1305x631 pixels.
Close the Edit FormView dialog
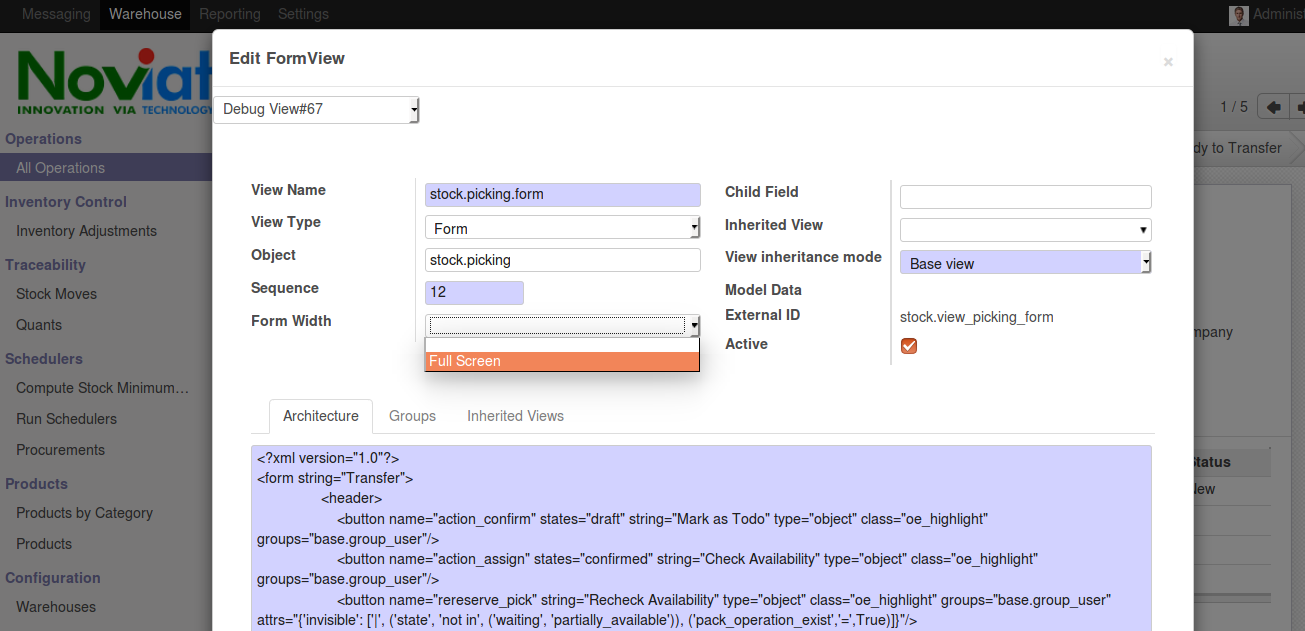(x=1167, y=62)
